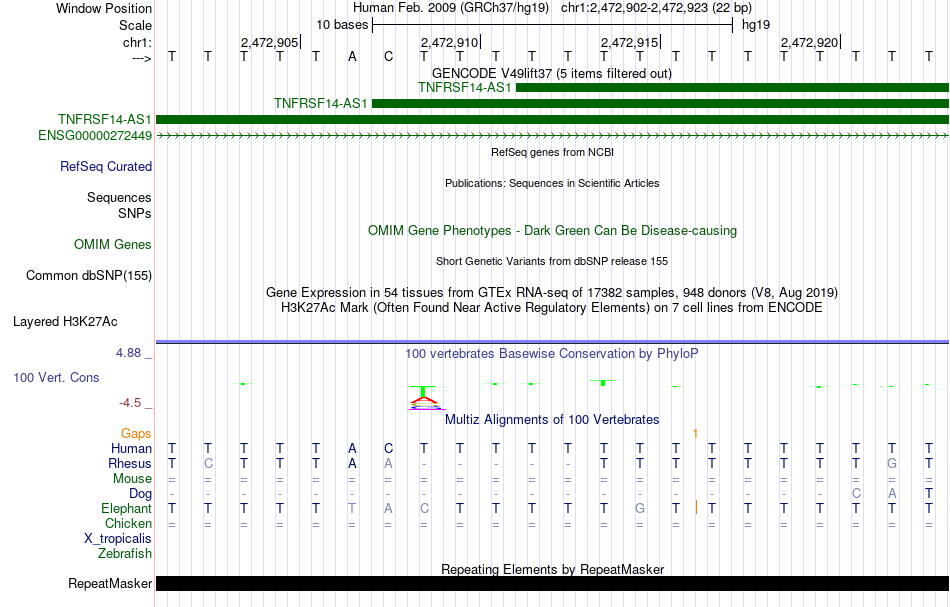Click the 10 bases scale label
Viewport: 950px width, 607px height.
pos(342,25)
